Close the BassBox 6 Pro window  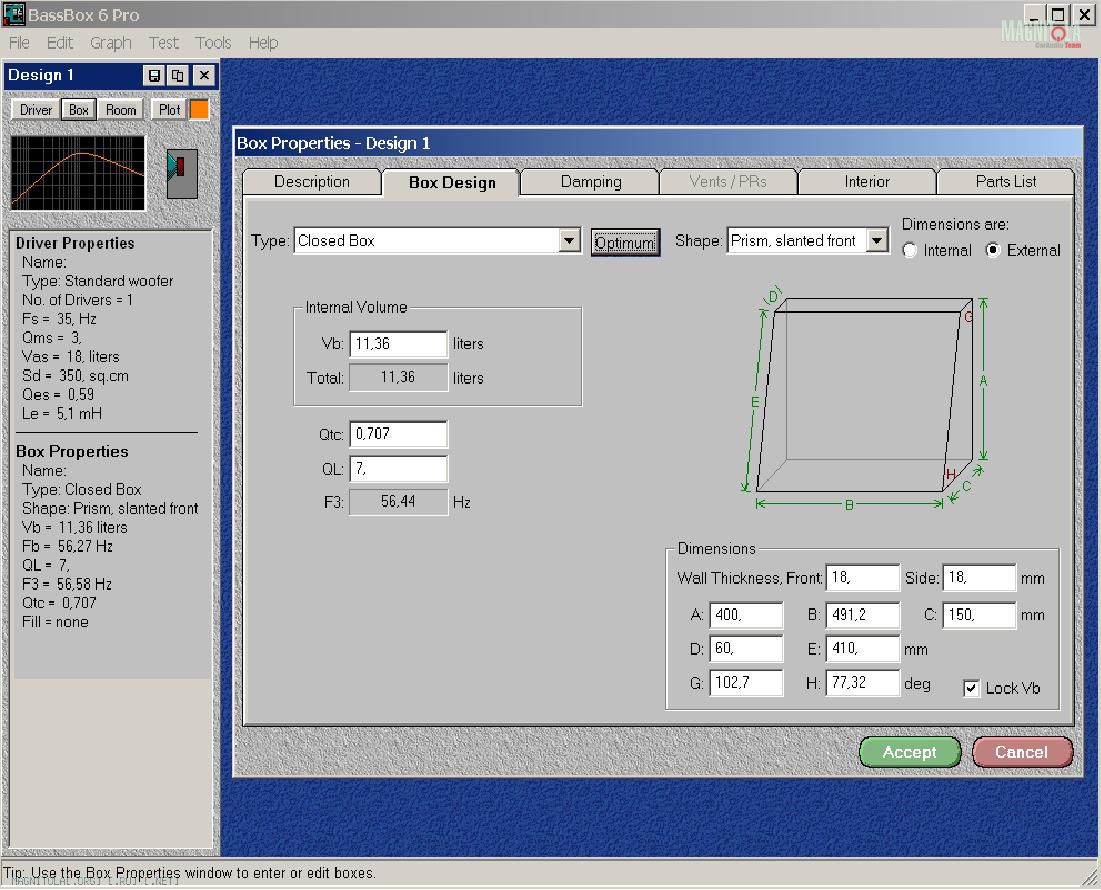pos(1083,15)
